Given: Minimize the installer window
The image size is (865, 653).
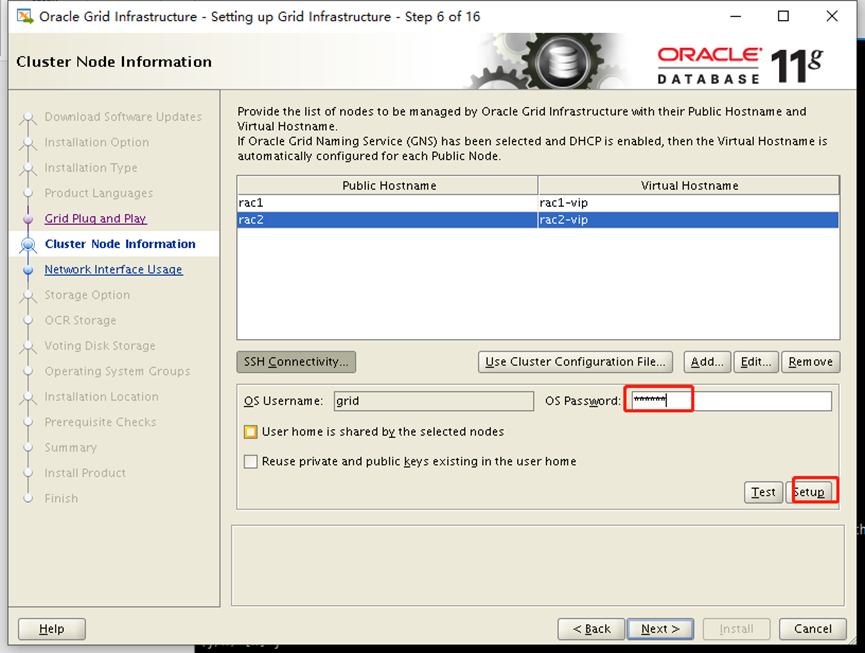Looking at the screenshot, I should tap(735, 17).
